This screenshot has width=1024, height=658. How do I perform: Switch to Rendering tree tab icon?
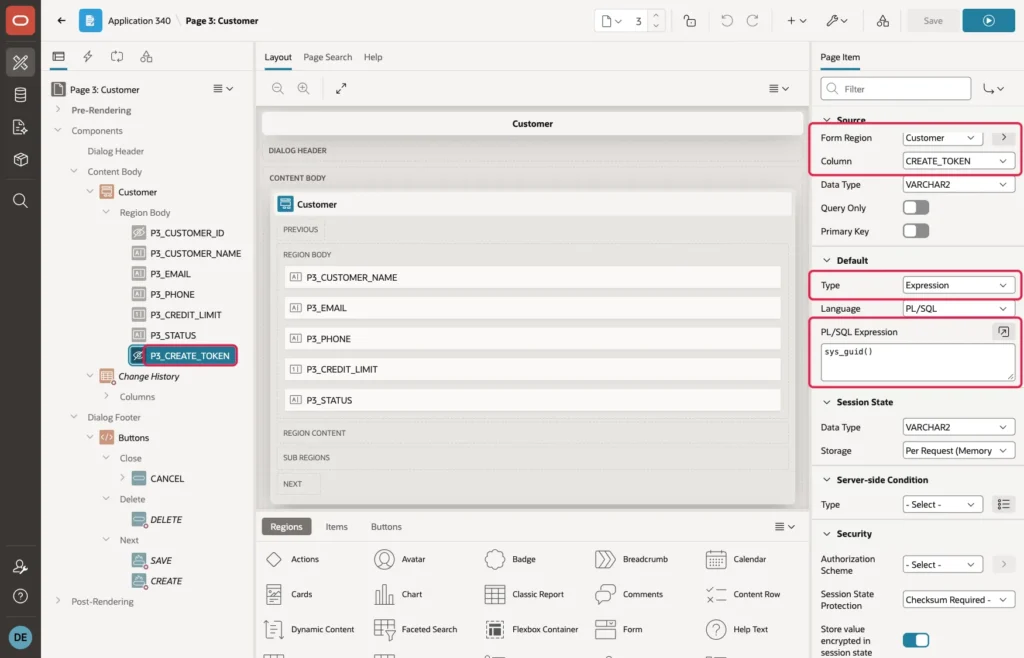(x=59, y=57)
